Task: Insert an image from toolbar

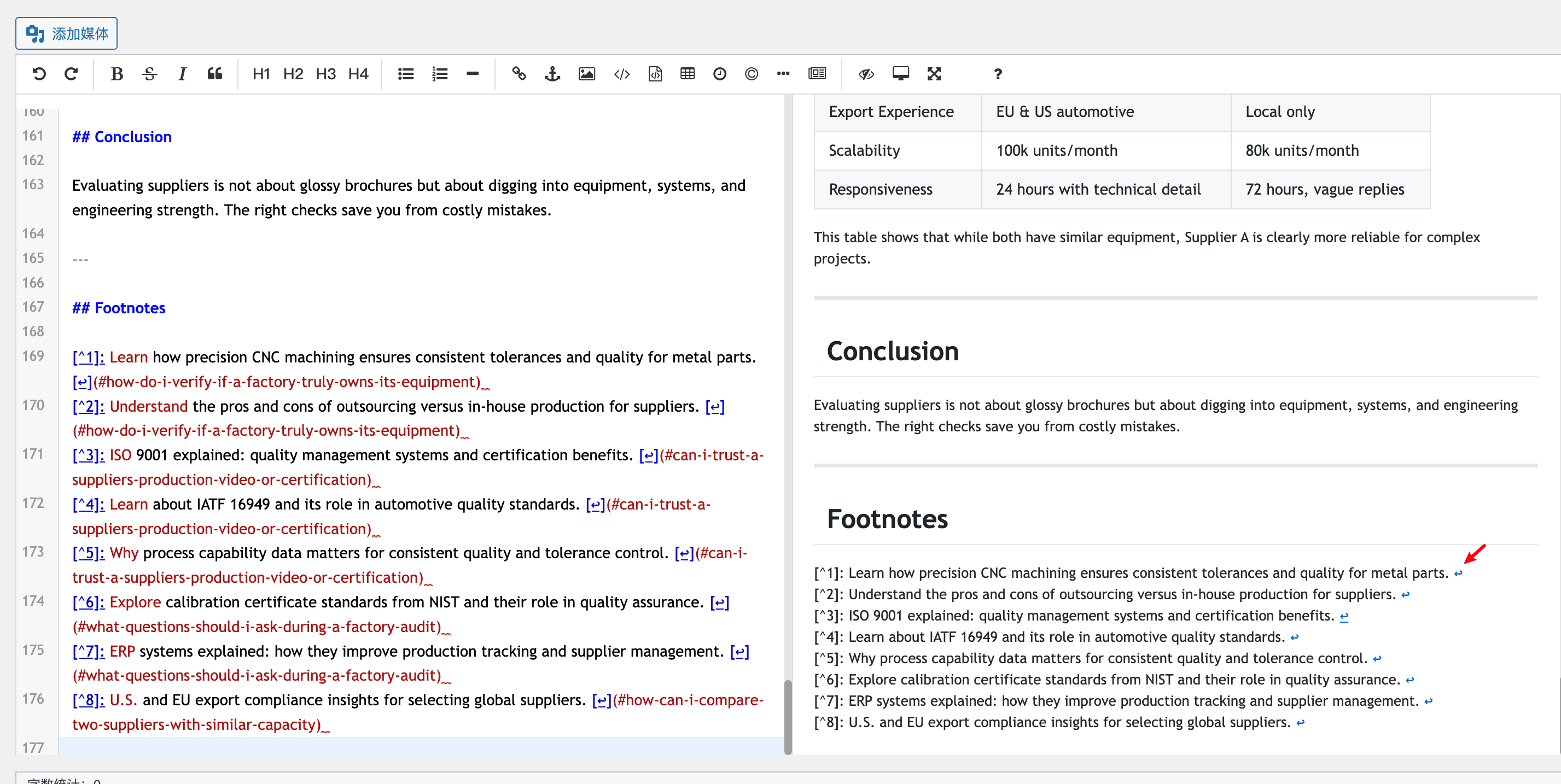Action: point(586,74)
